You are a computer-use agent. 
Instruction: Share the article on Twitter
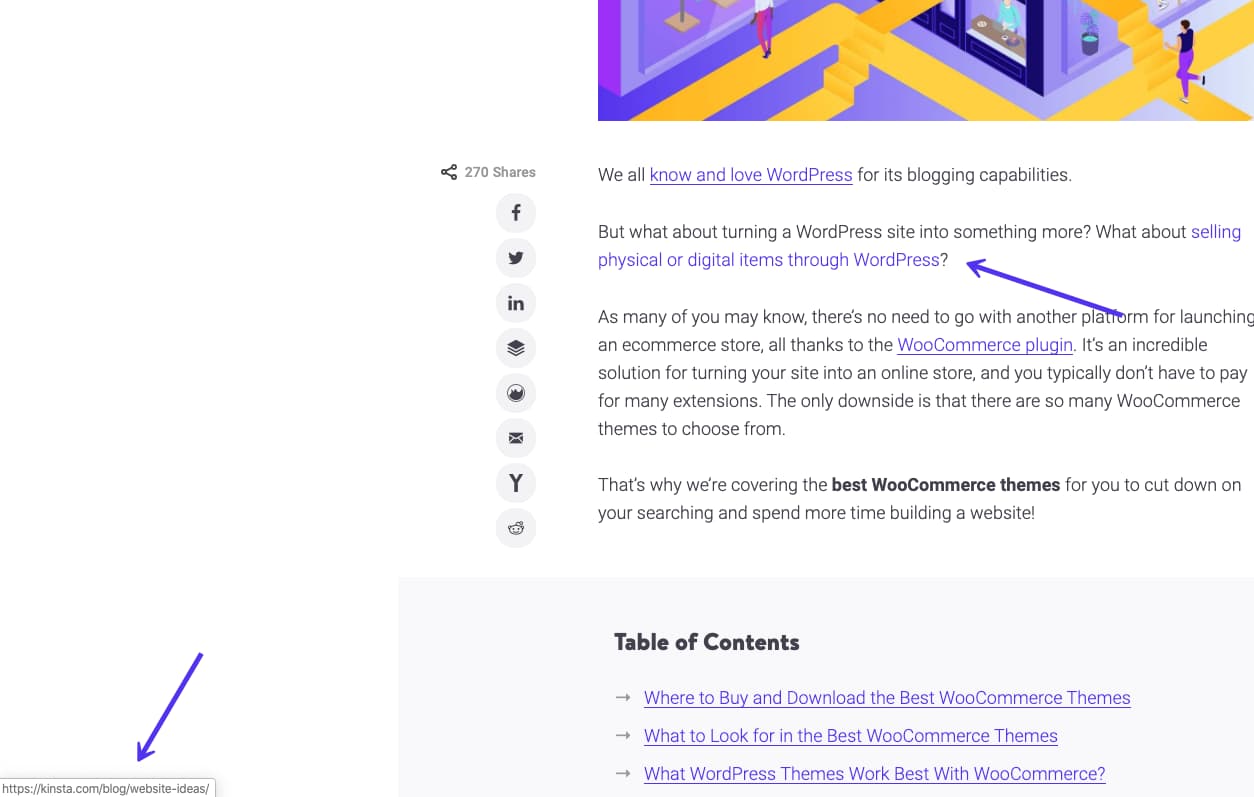[x=515, y=257]
